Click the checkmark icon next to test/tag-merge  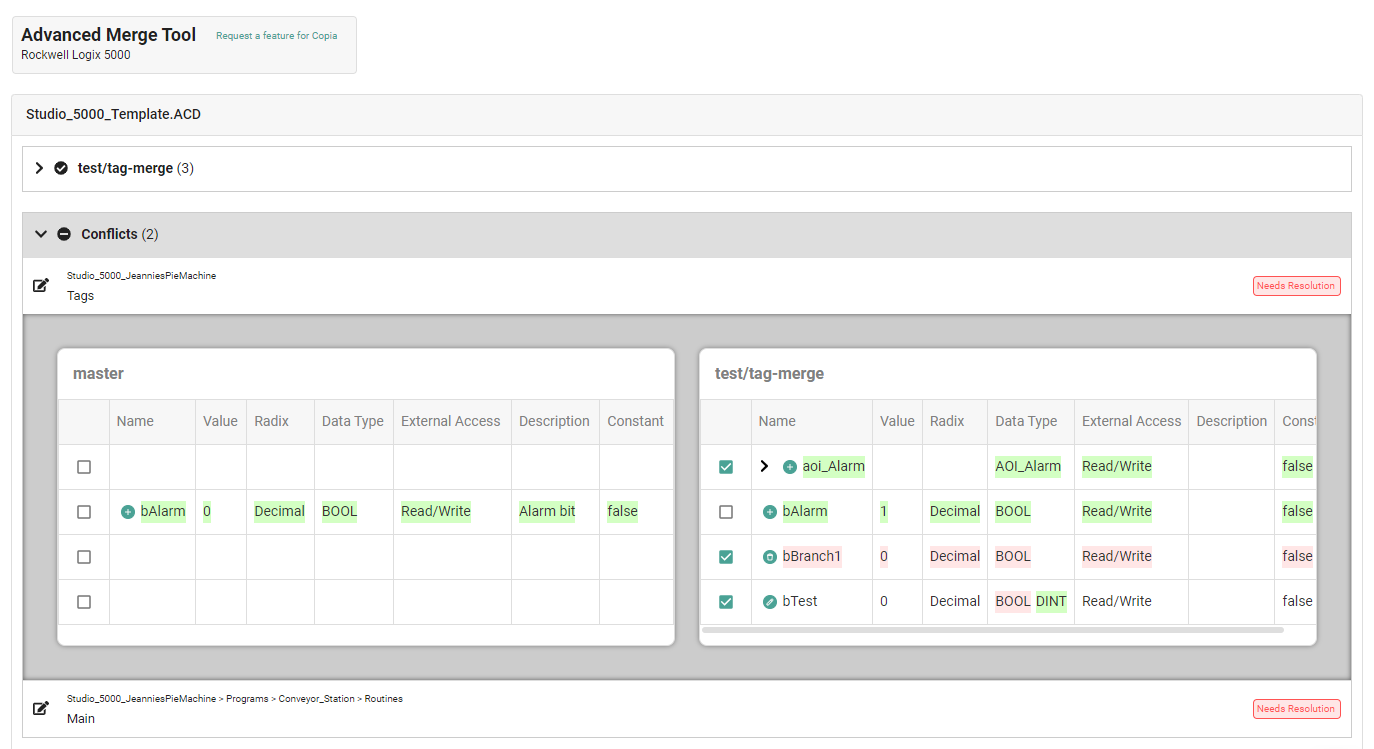click(x=61, y=168)
